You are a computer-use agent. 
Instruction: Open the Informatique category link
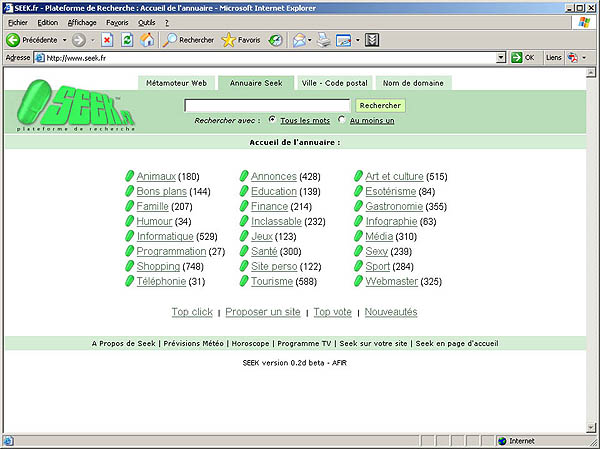(x=165, y=236)
